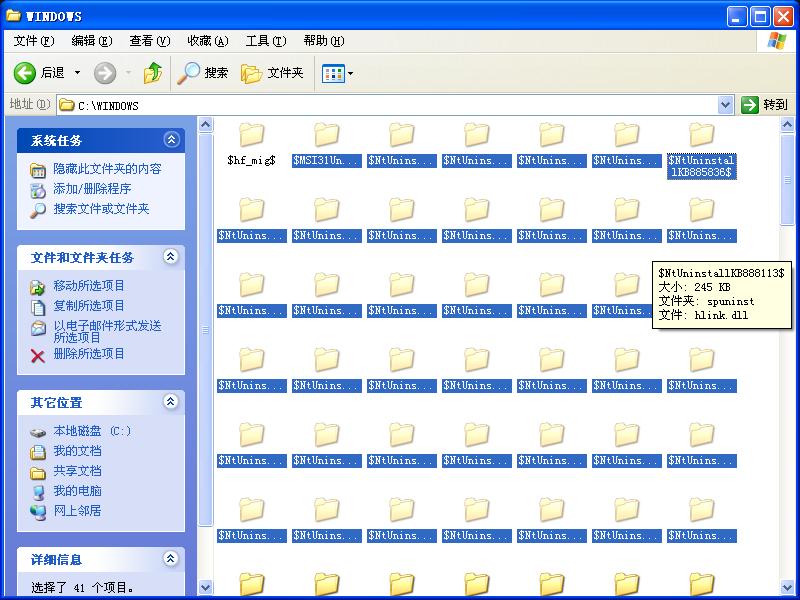The height and width of the screenshot is (600, 800).
Task: Click the $hf_mig$ folder name
Action: [x=252, y=161]
